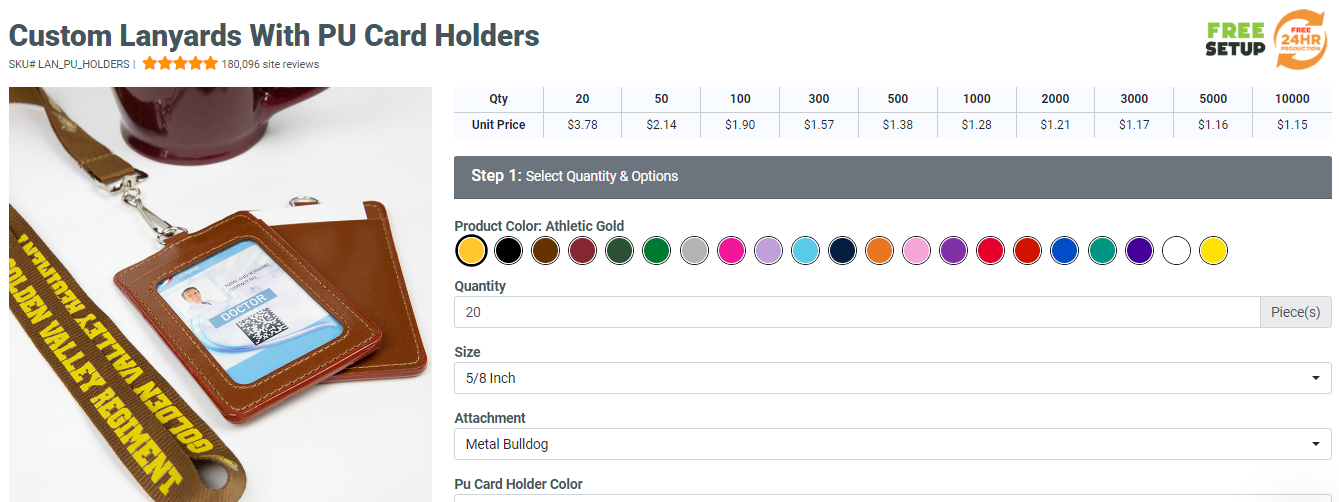Select the Athletic Gold color swatch
1339x502 pixels.
(x=471, y=250)
